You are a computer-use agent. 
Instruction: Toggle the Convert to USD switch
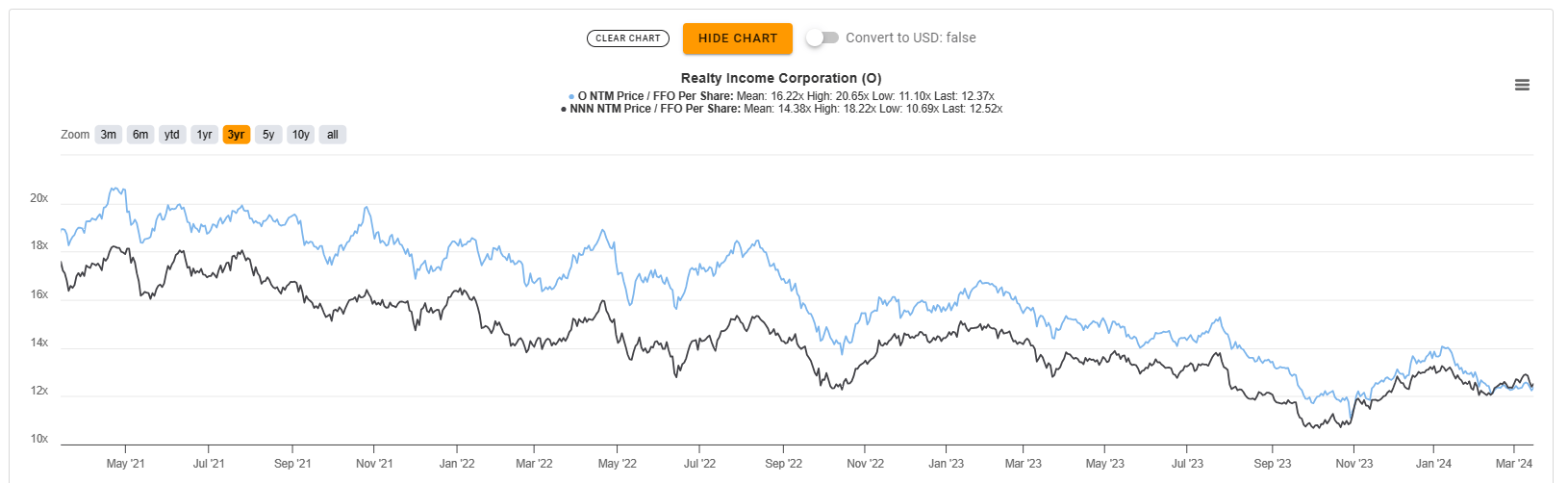click(822, 38)
